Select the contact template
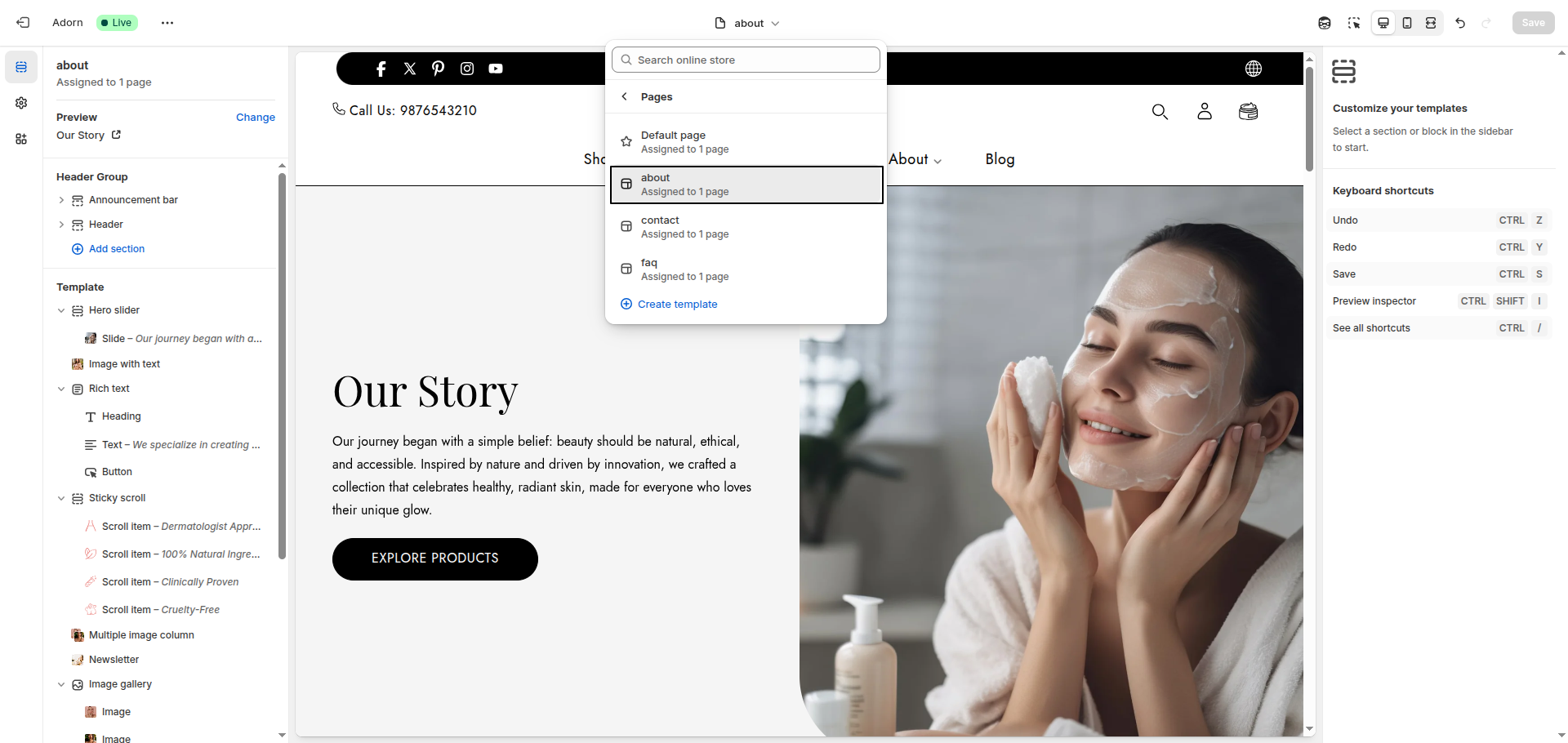1568x743 pixels. (746, 227)
